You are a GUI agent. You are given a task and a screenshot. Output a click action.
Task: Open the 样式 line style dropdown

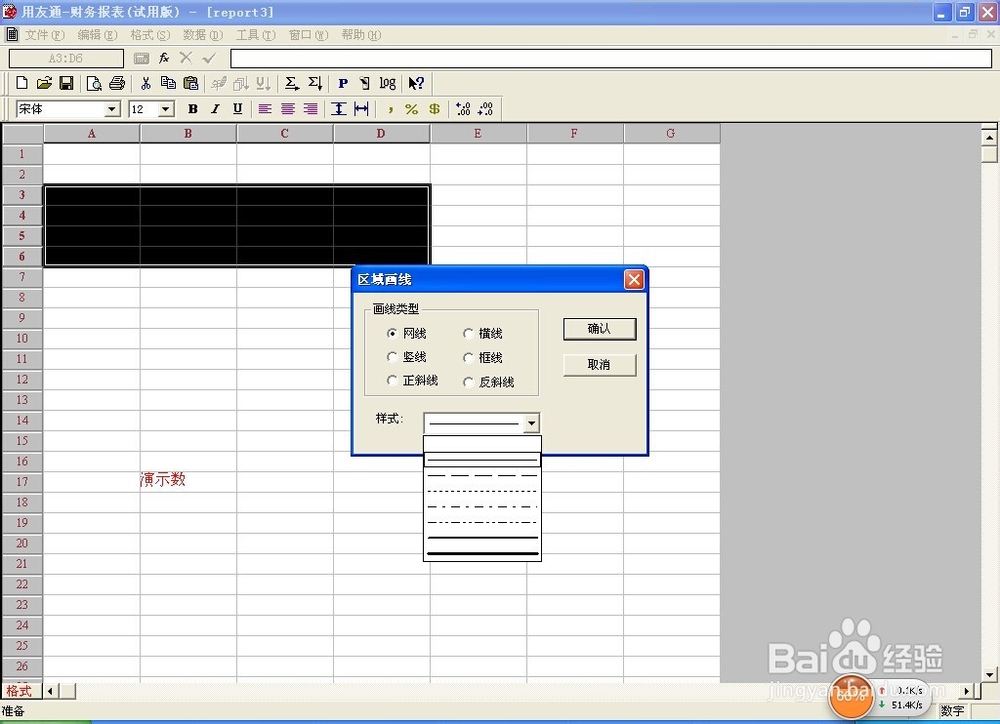(531, 421)
